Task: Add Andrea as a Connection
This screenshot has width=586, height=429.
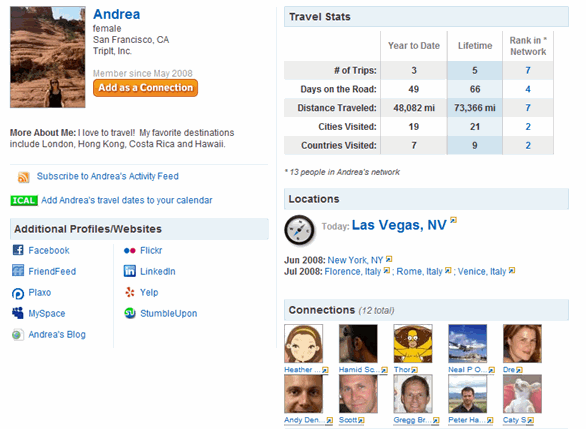Action: tap(145, 88)
